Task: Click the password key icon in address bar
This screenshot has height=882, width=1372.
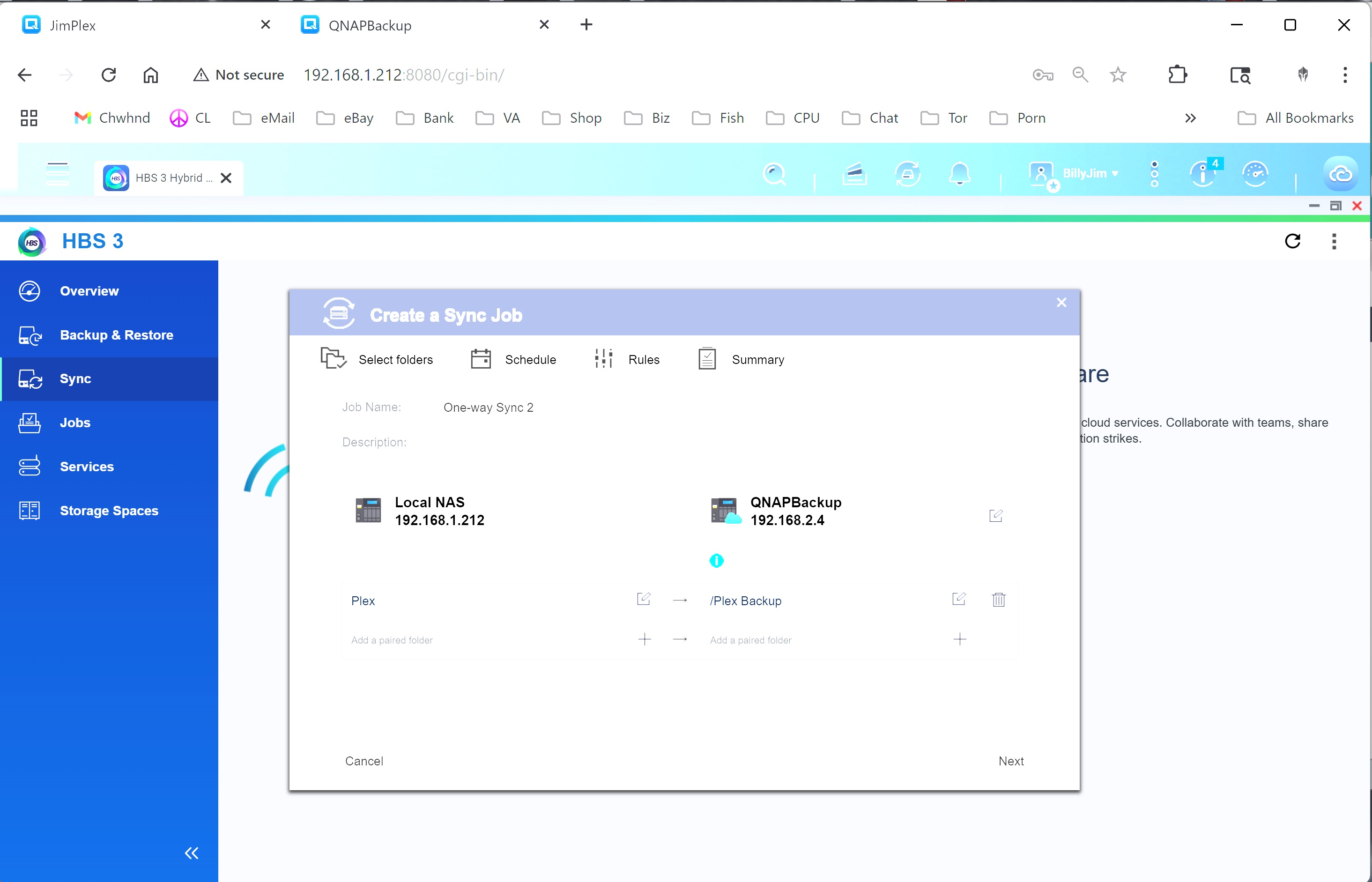Action: (1043, 75)
